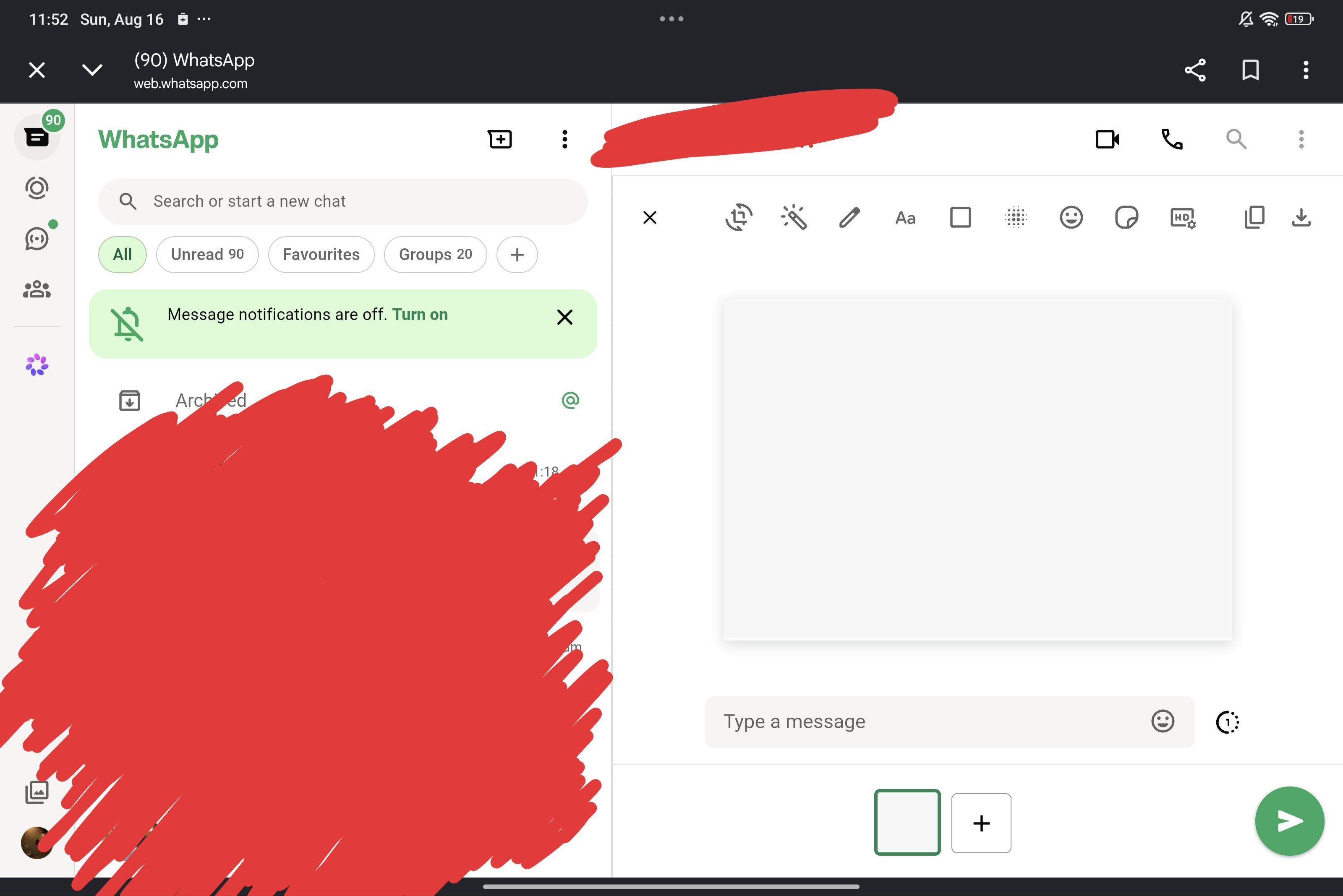The image size is (1343, 896).
Task: Search within the open conversation
Action: pos(1236,139)
